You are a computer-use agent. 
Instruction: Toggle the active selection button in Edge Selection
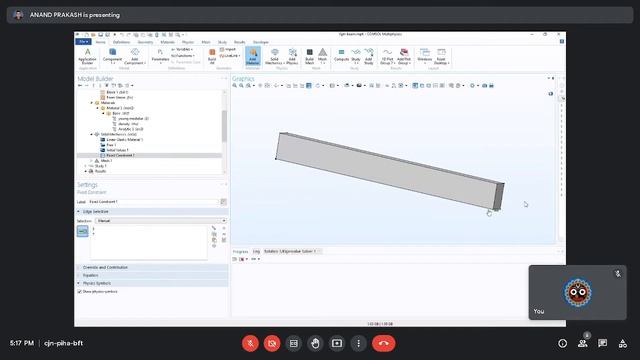point(82,231)
